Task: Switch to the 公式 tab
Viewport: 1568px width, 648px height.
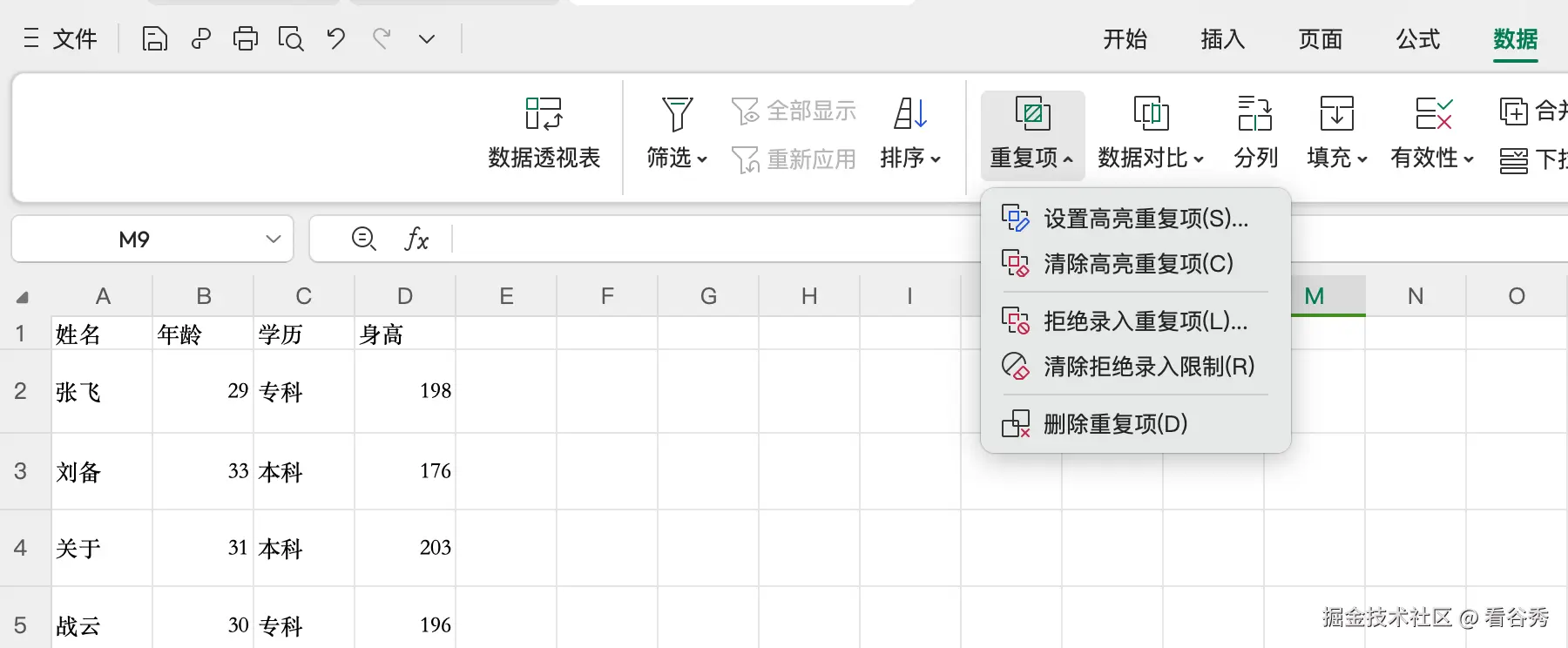Action: [x=1418, y=39]
